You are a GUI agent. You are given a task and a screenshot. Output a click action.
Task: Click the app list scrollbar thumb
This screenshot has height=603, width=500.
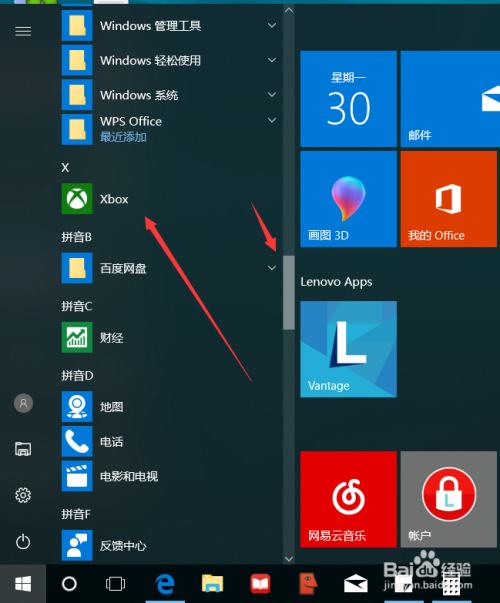click(x=289, y=293)
